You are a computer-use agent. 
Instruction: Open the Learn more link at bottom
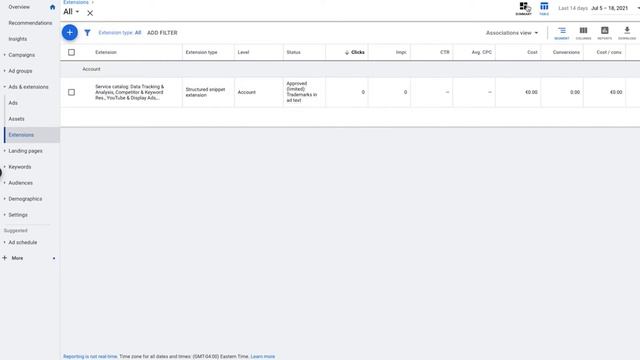tap(262, 356)
